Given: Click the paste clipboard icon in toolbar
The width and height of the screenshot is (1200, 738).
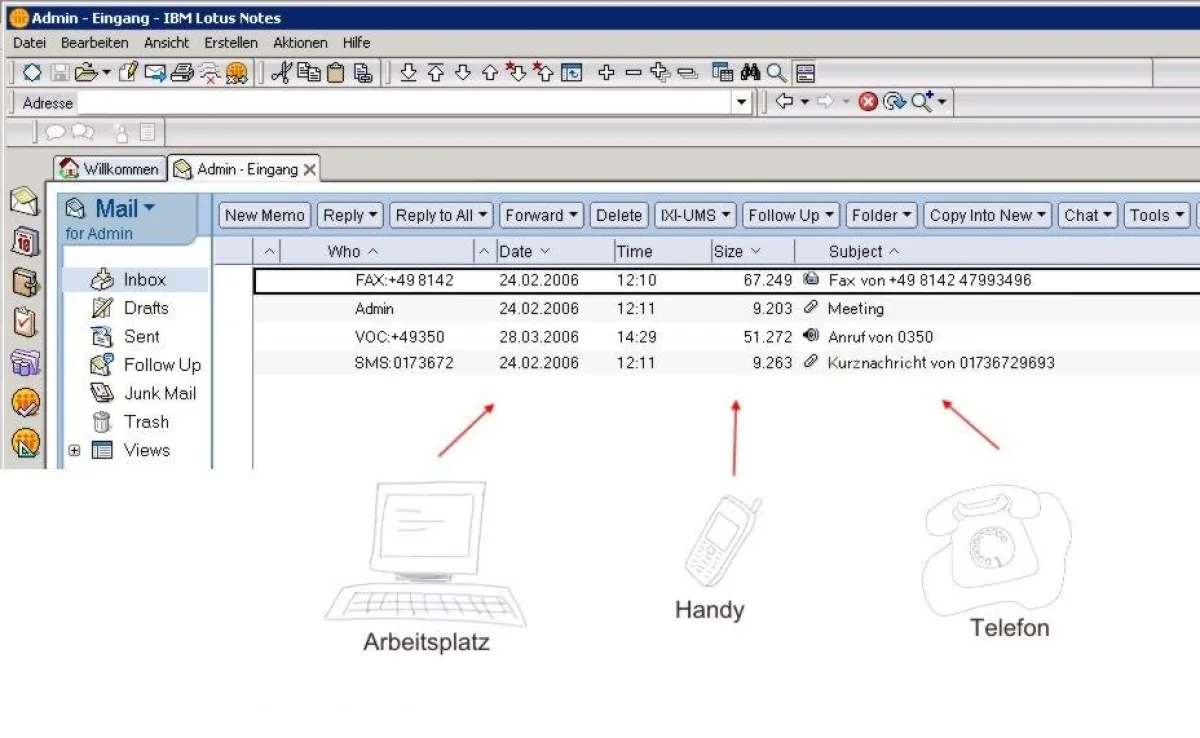Looking at the screenshot, I should [336, 73].
